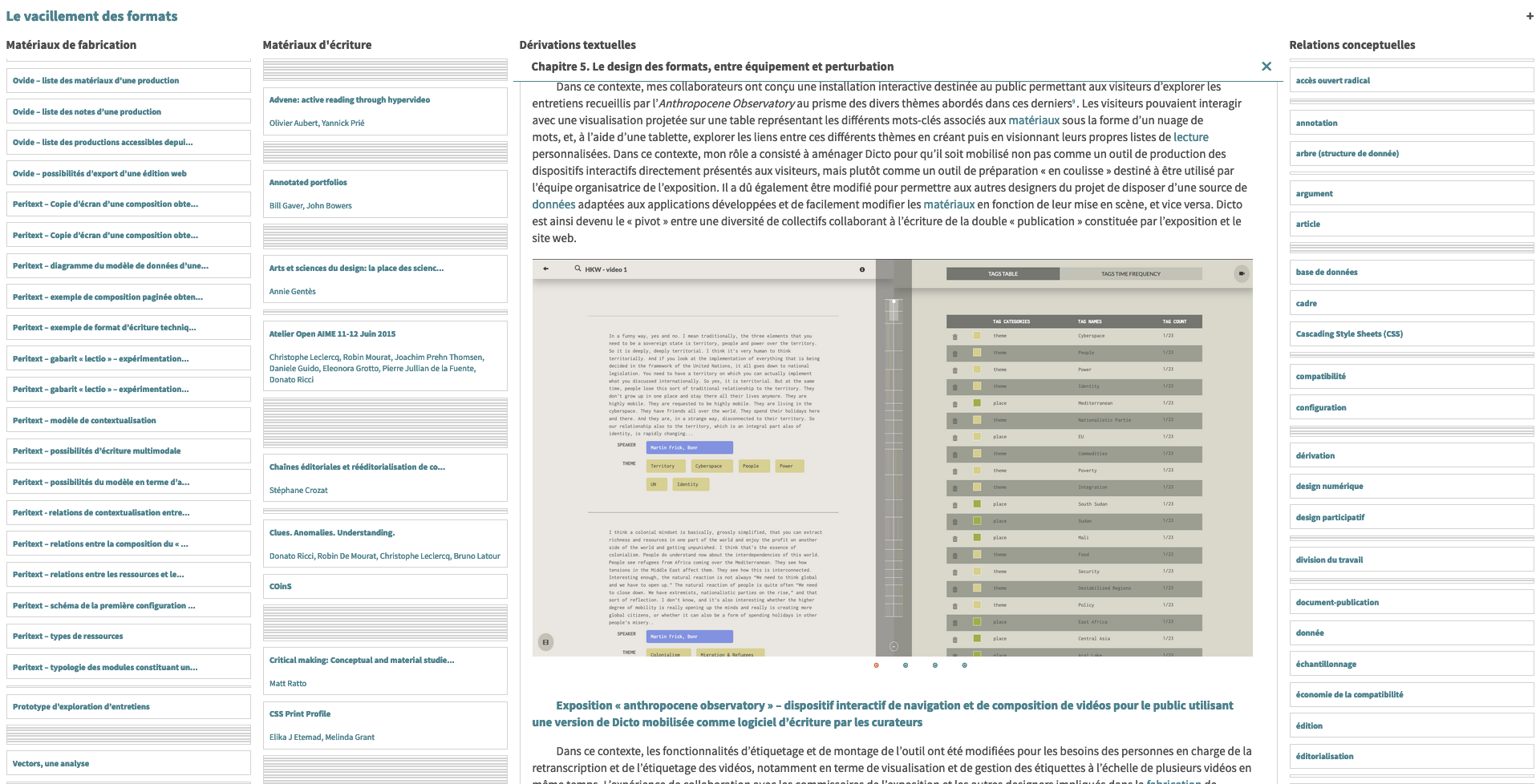Open 'Peritext – modèle de contextualisation'
The image size is (1540, 784).
coord(128,420)
